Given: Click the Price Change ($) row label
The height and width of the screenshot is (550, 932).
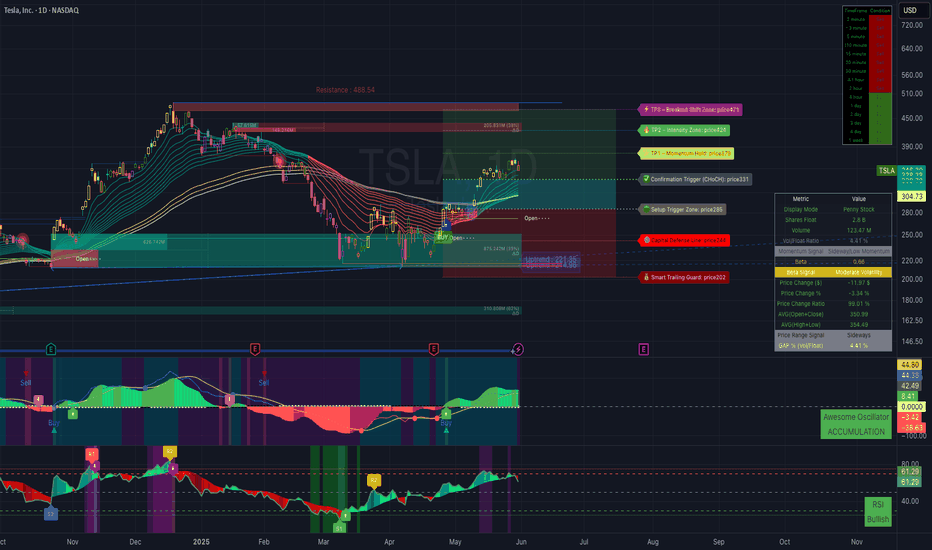Looking at the screenshot, I should pyautogui.click(x=800, y=283).
